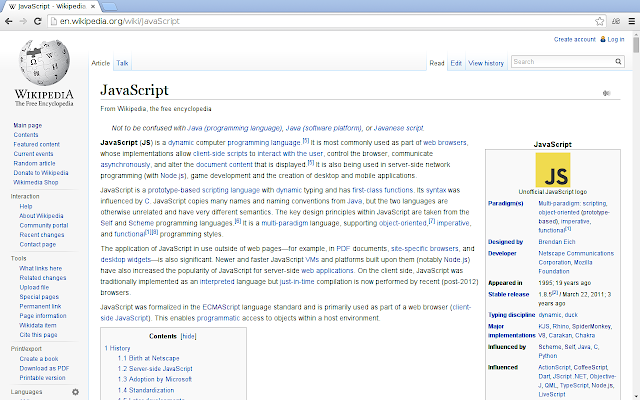The width and height of the screenshot is (640, 400).
Task: Click the Log in link
Action: (x=616, y=39)
